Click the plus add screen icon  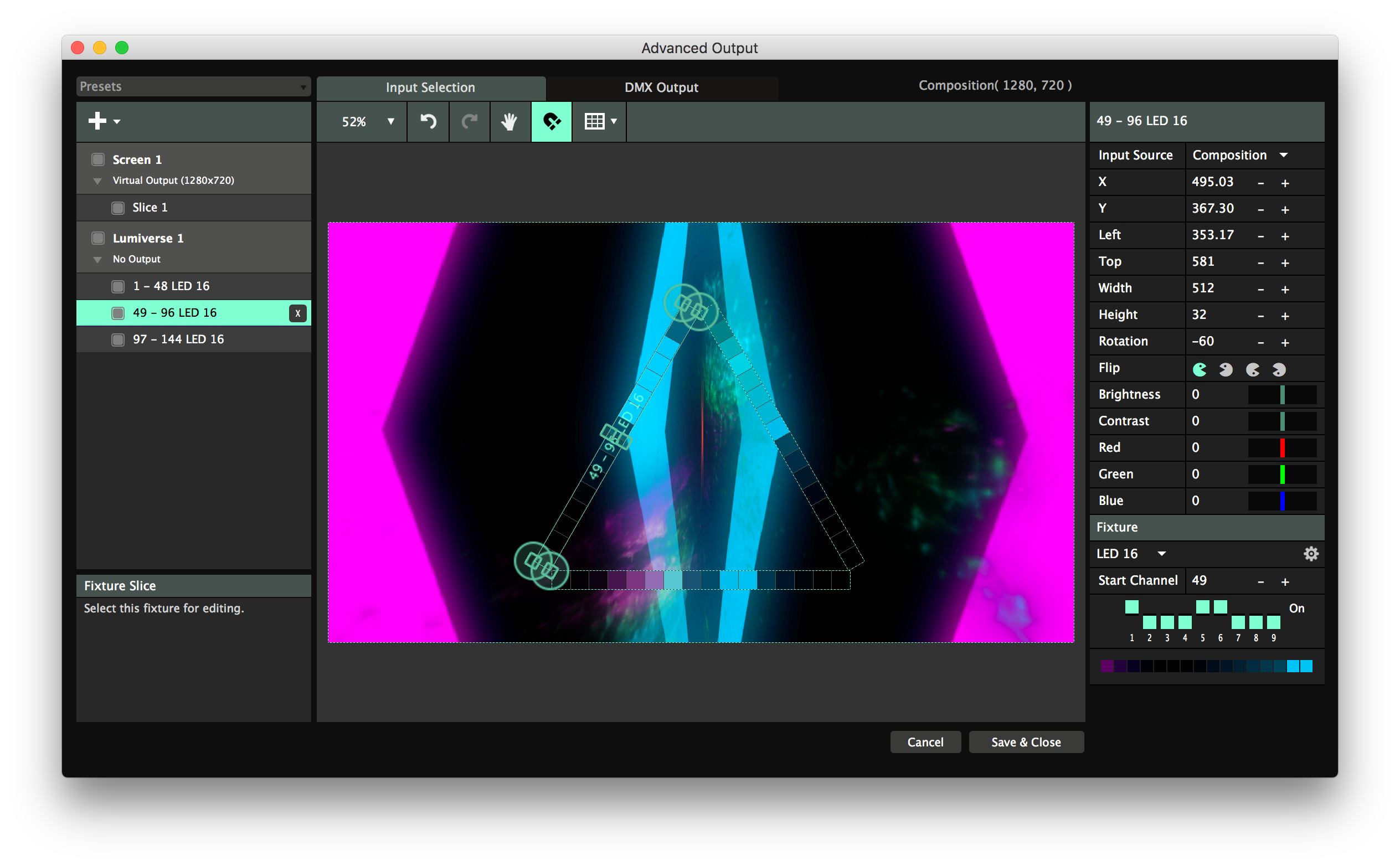97,121
